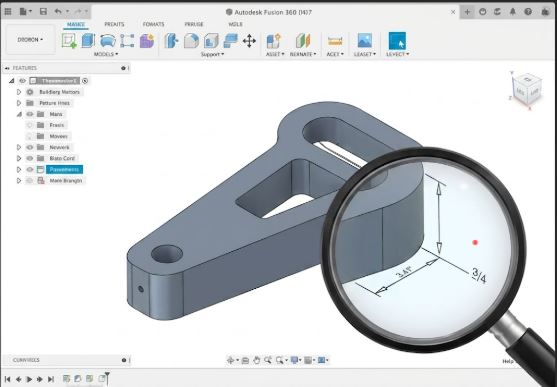Viewport: 557px width, 387px height.
Task: Click the Measure ruler icon
Action: [335, 41]
